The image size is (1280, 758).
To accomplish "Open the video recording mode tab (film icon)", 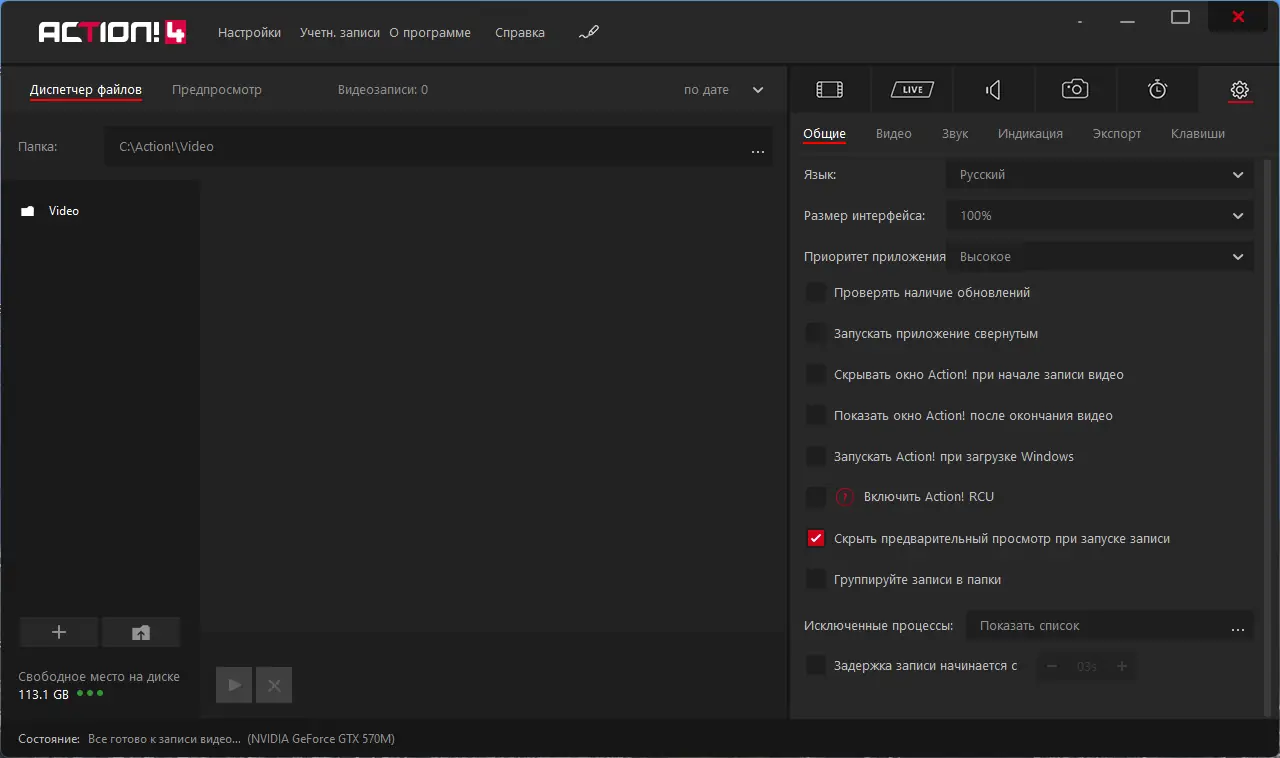I will pyautogui.click(x=830, y=90).
